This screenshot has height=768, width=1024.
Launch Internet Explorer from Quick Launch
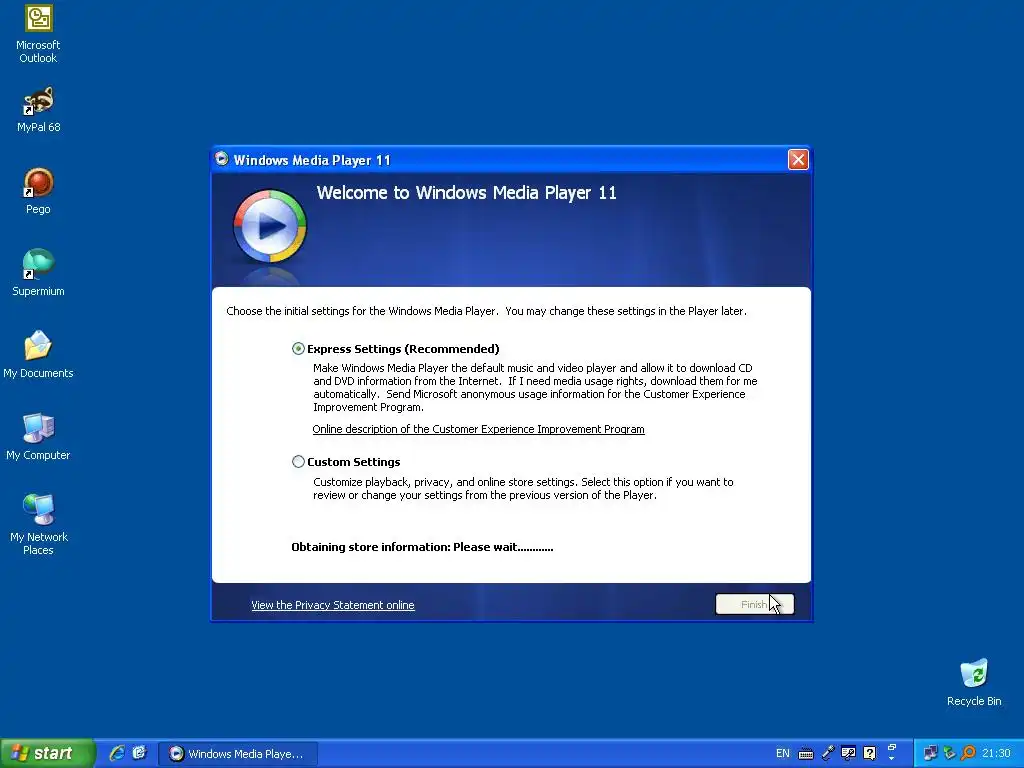click(117, 753)
